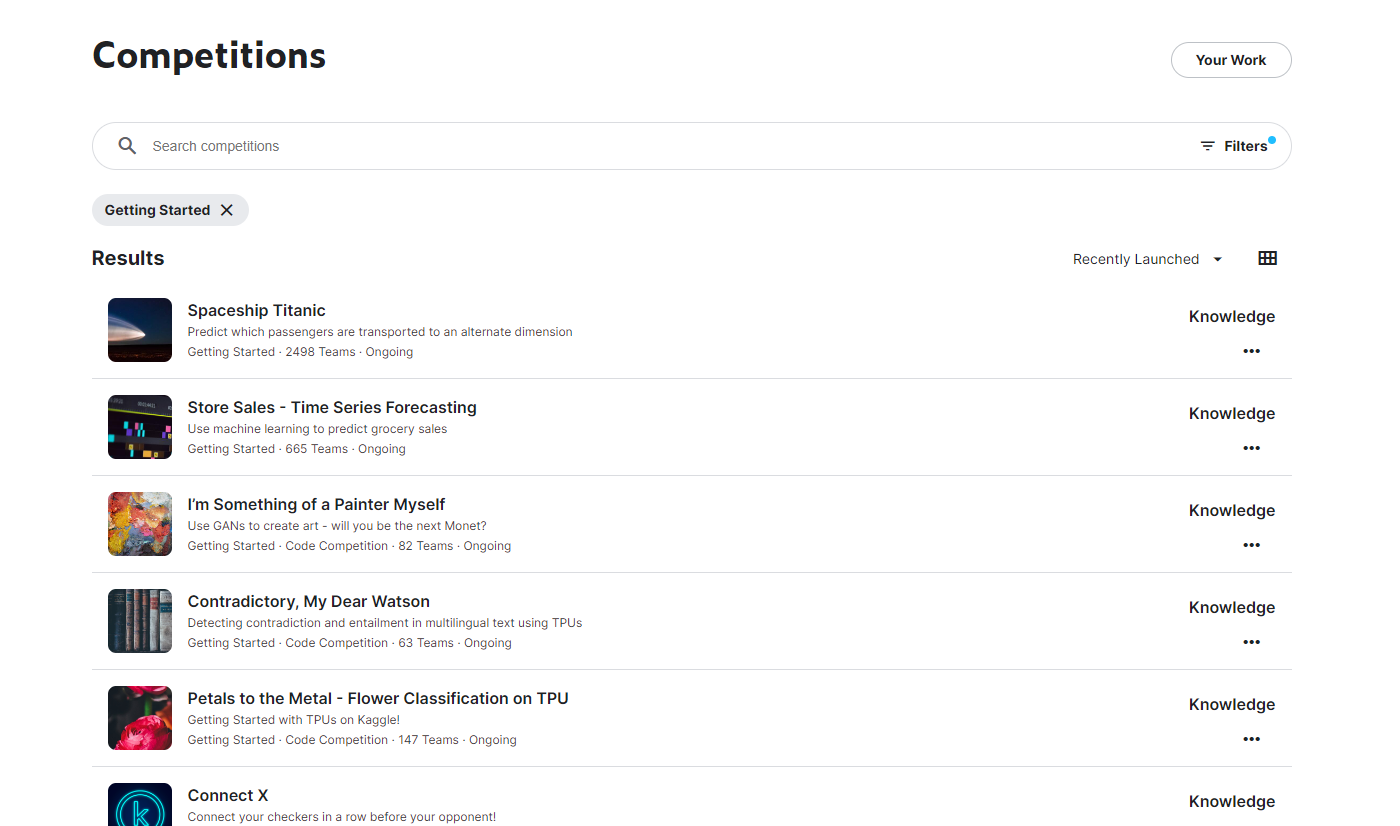Click 'Detecting contradiction and entailment' description

385,623
